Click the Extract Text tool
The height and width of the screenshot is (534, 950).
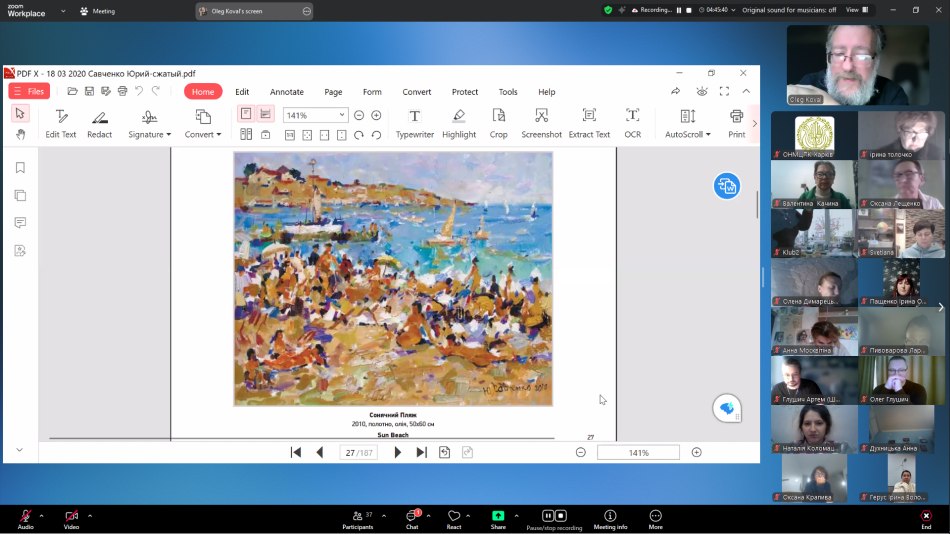tap(589, 123)
